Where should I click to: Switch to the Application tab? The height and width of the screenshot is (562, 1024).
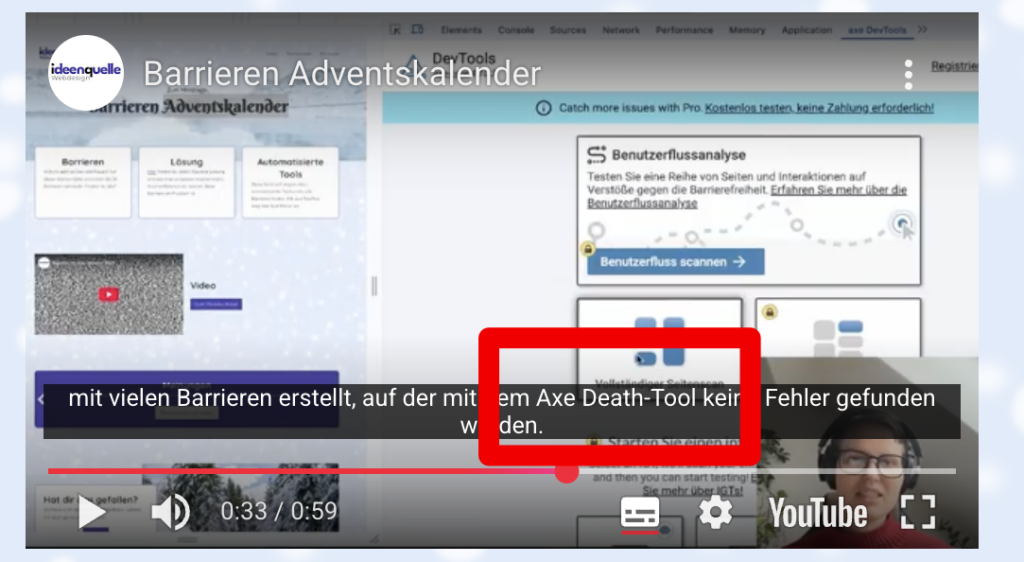[x=807, y=30]
